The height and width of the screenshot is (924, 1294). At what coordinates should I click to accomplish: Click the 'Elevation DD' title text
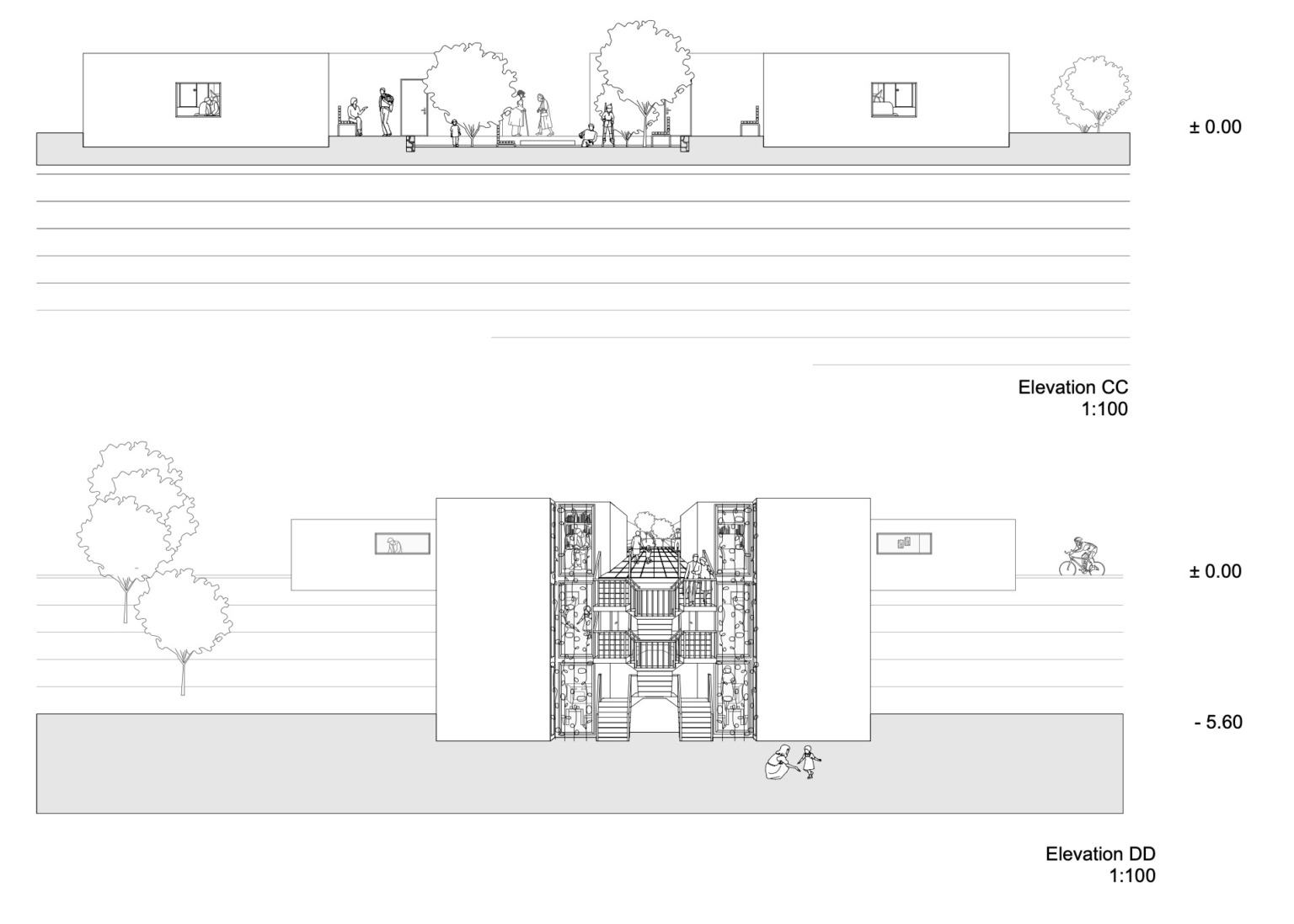(x=1100, y=854)
